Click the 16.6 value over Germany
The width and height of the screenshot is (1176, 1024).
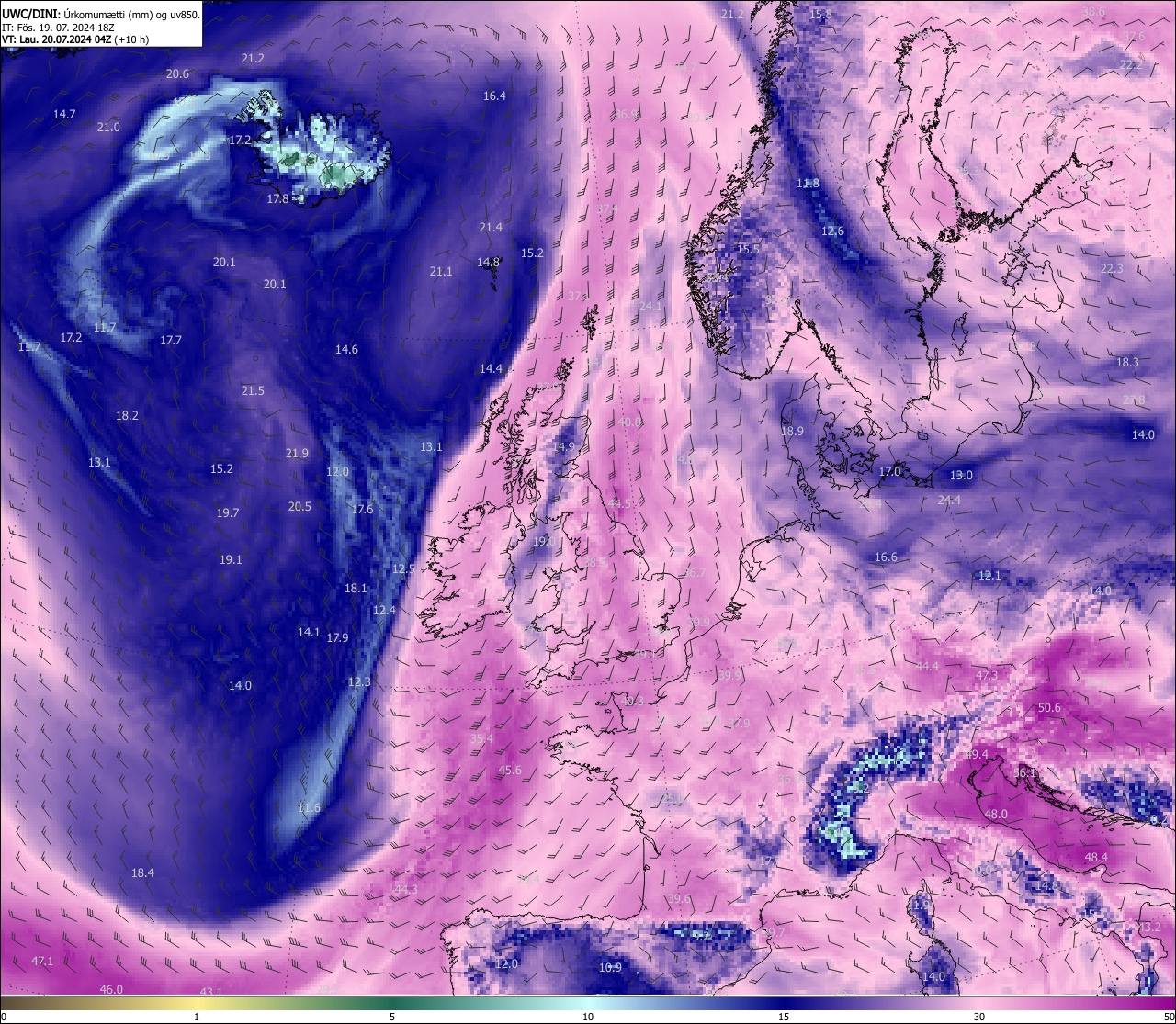(886, 557)
